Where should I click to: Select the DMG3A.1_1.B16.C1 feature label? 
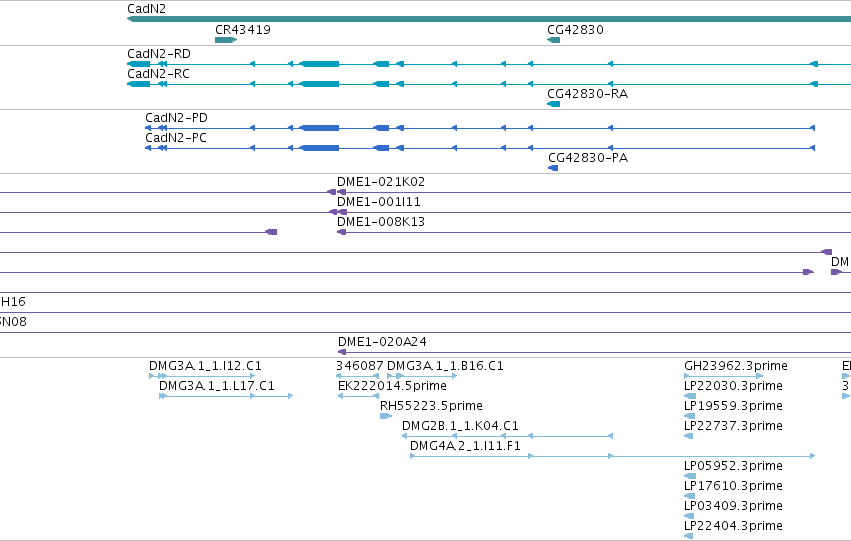(x=445, y=366)
